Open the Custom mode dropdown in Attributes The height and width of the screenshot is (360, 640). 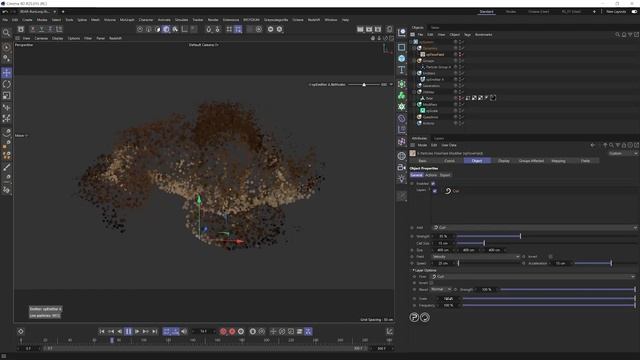pyautogui.click(x=623, y=153)
